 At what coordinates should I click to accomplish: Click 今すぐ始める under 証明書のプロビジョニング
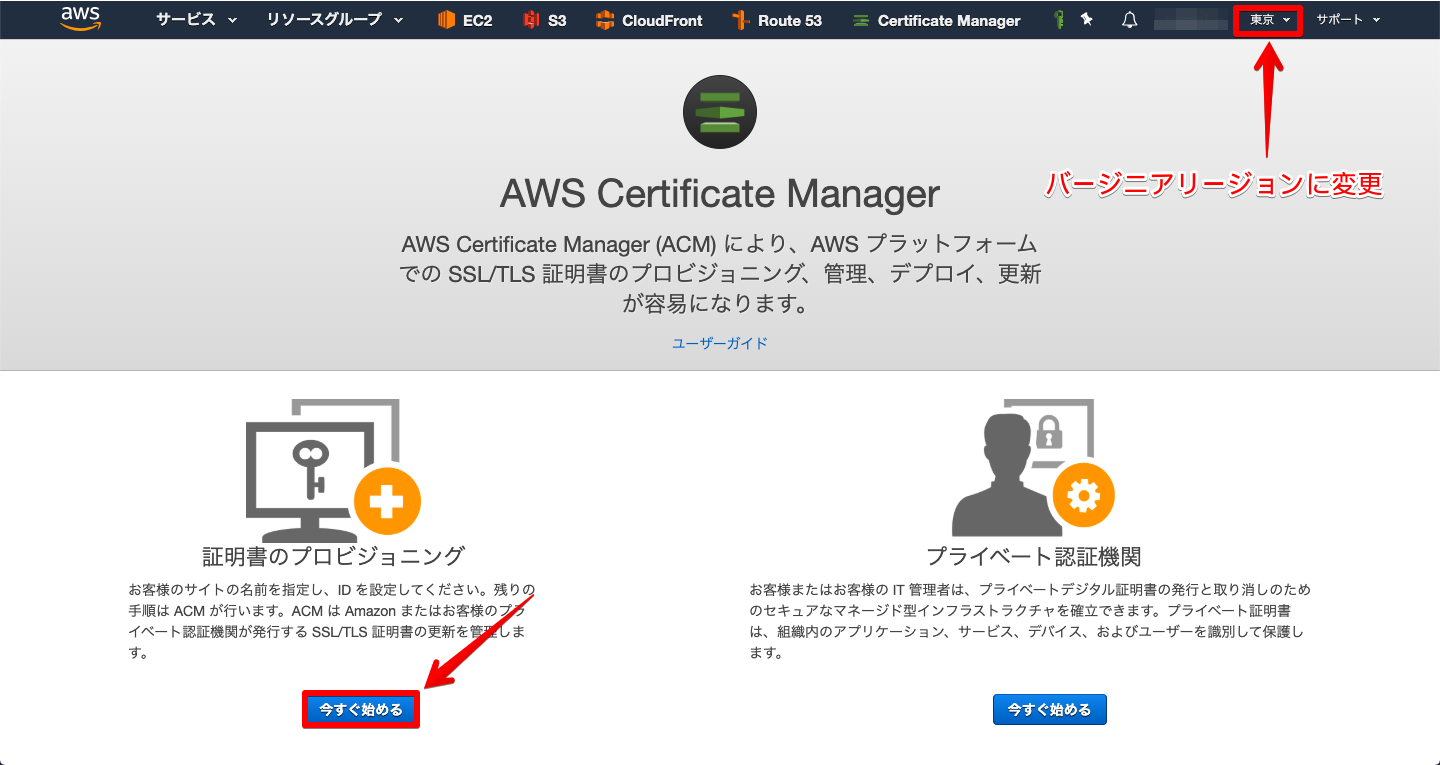[360, 709]
